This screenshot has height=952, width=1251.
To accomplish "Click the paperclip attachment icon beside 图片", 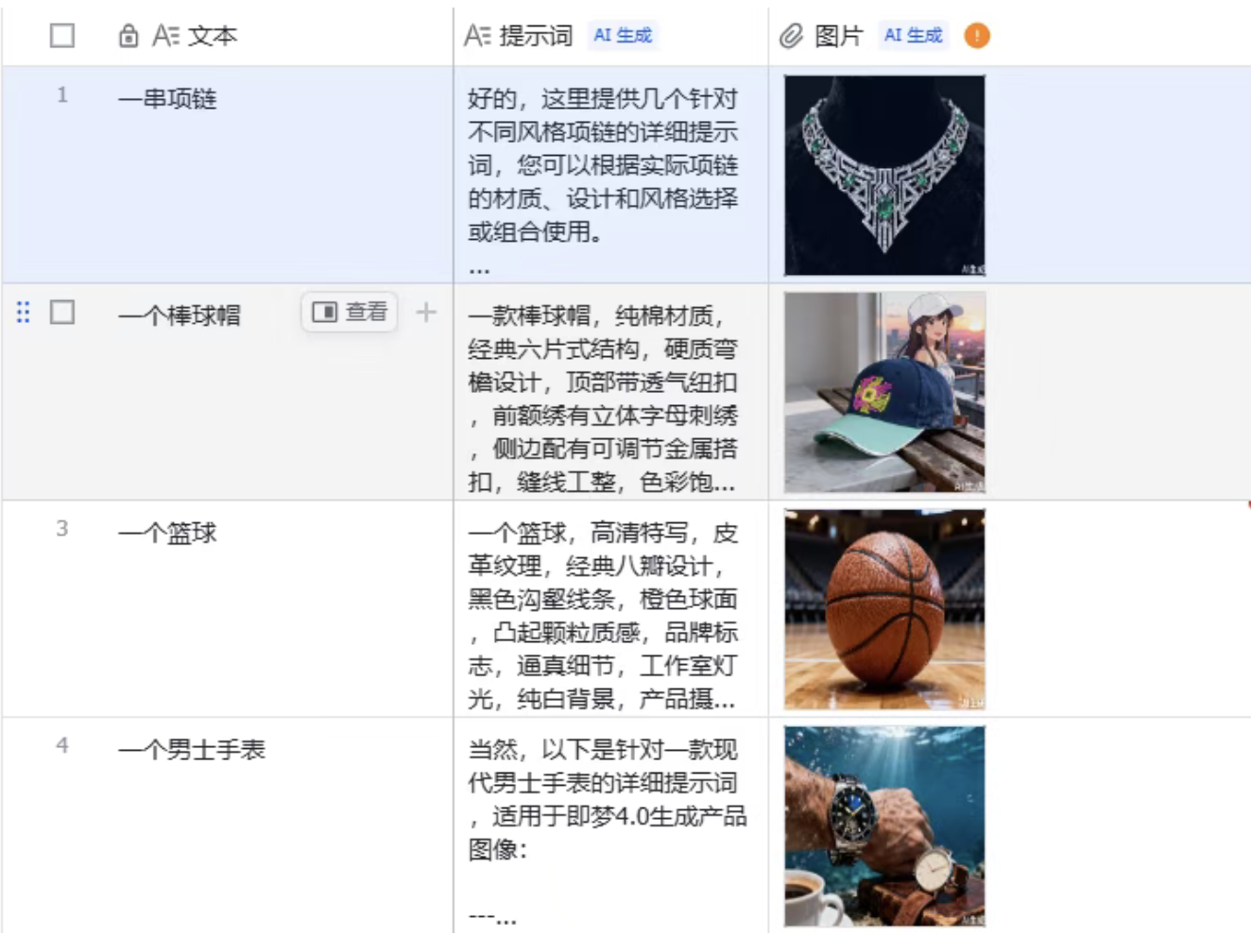I will point(791,36).
